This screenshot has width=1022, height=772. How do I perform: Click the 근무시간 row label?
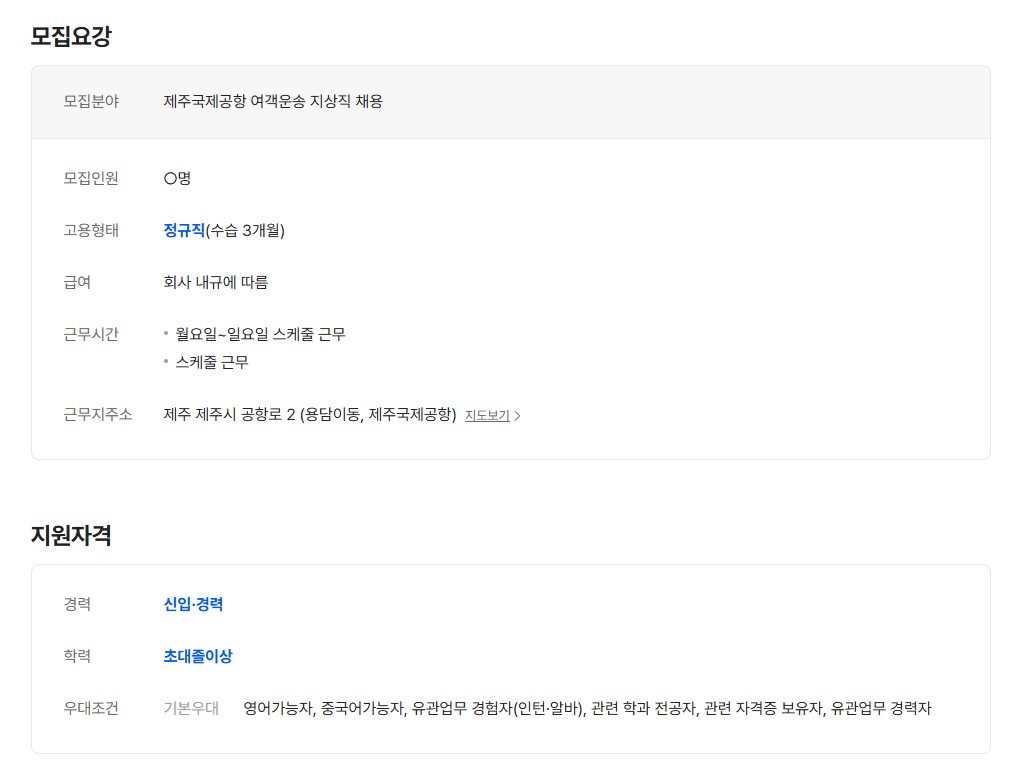tap(91, 334)
